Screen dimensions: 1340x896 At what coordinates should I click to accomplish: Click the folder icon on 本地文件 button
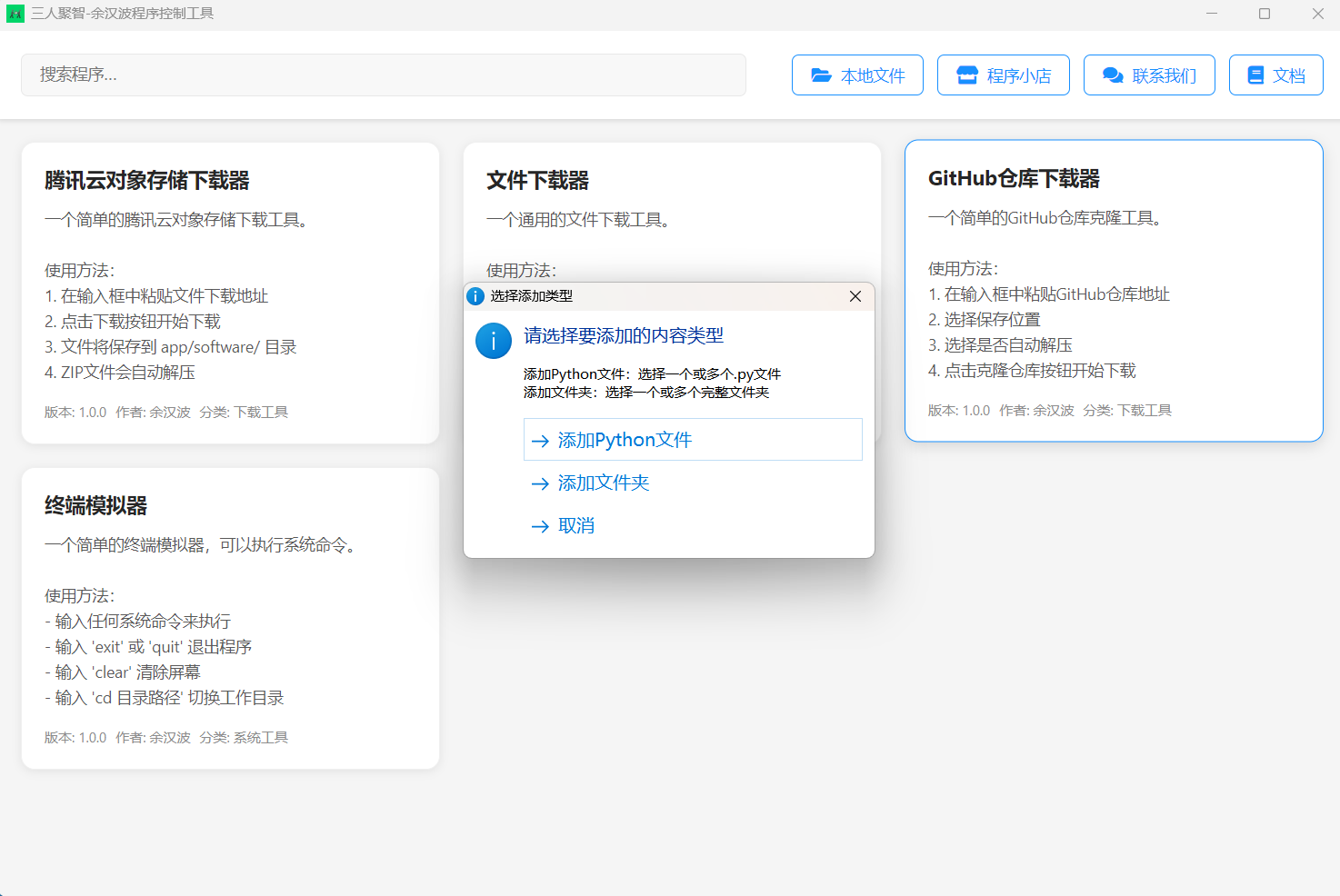click(821, 75)
